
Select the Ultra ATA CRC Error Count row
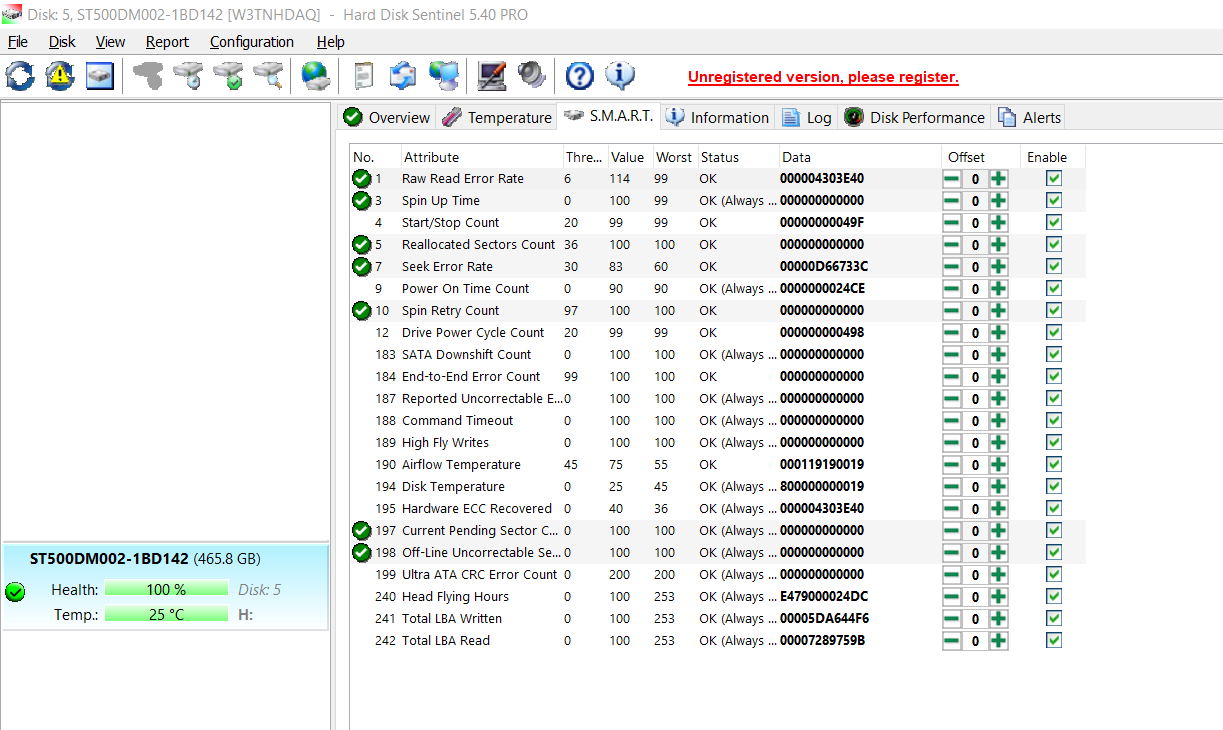point(717,575)
